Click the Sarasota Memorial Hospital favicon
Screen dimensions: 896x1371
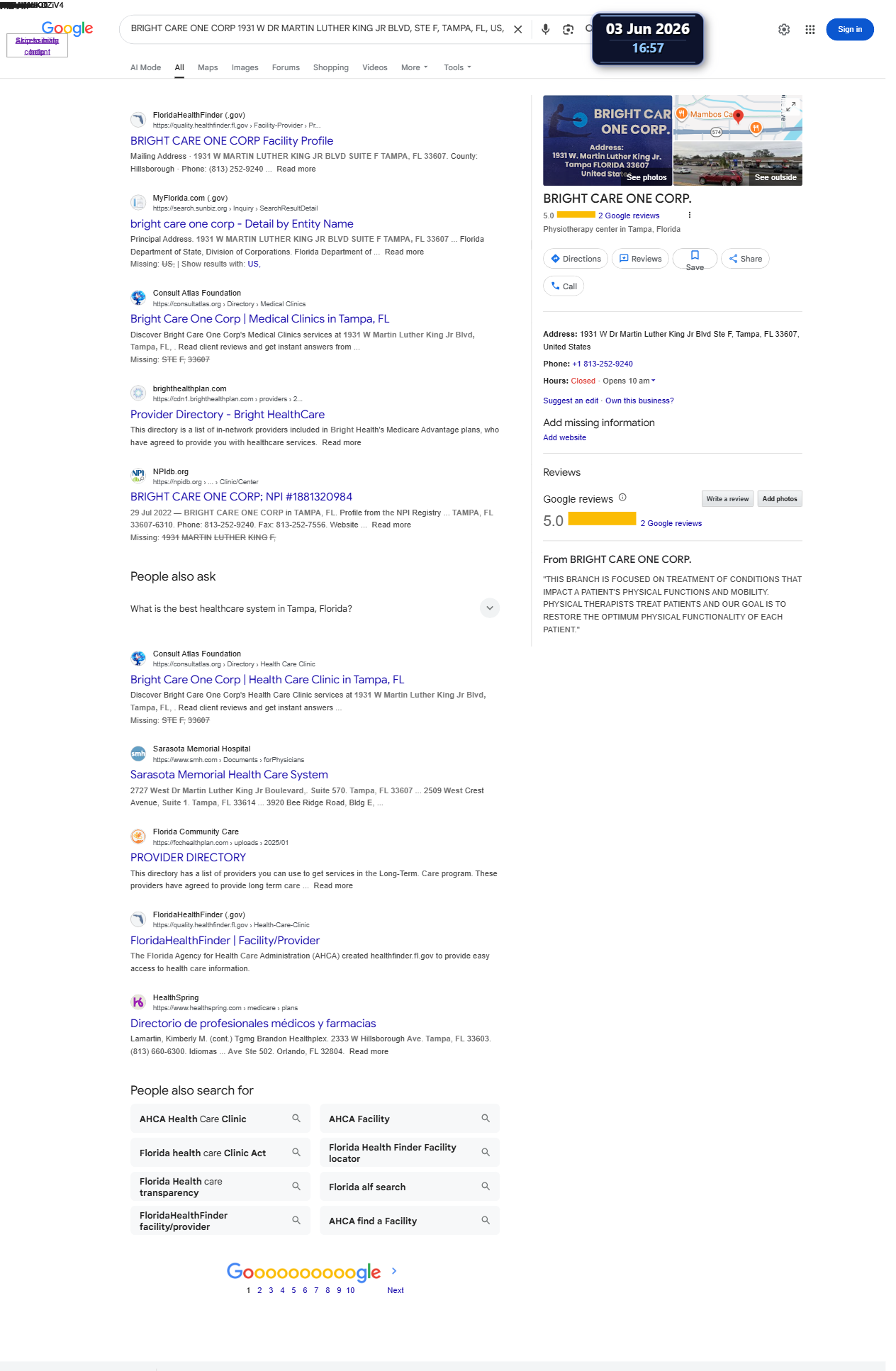[x=138, y=754]
